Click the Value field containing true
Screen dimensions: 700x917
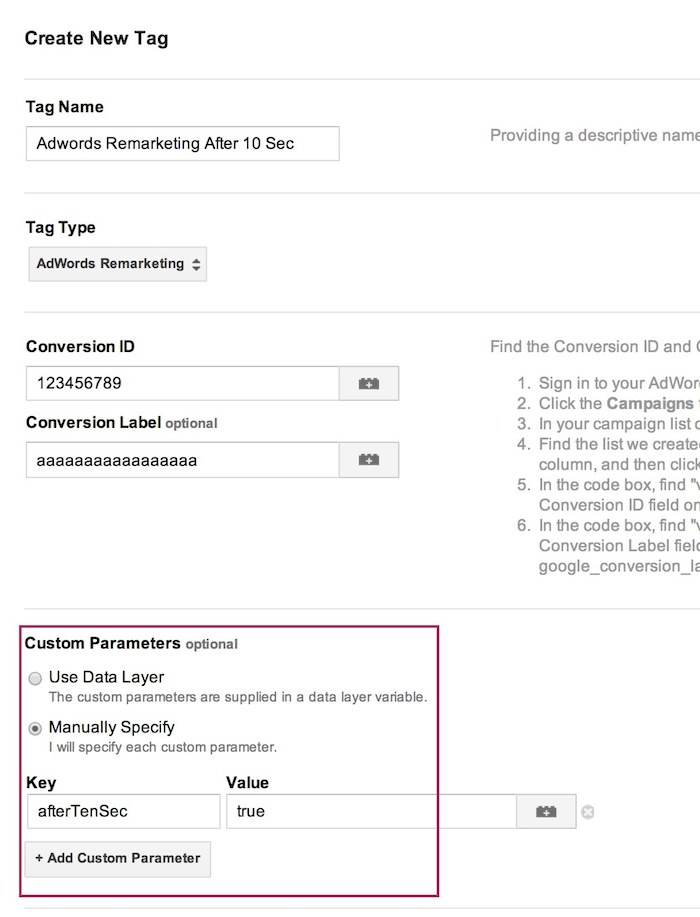pos(371,812)
